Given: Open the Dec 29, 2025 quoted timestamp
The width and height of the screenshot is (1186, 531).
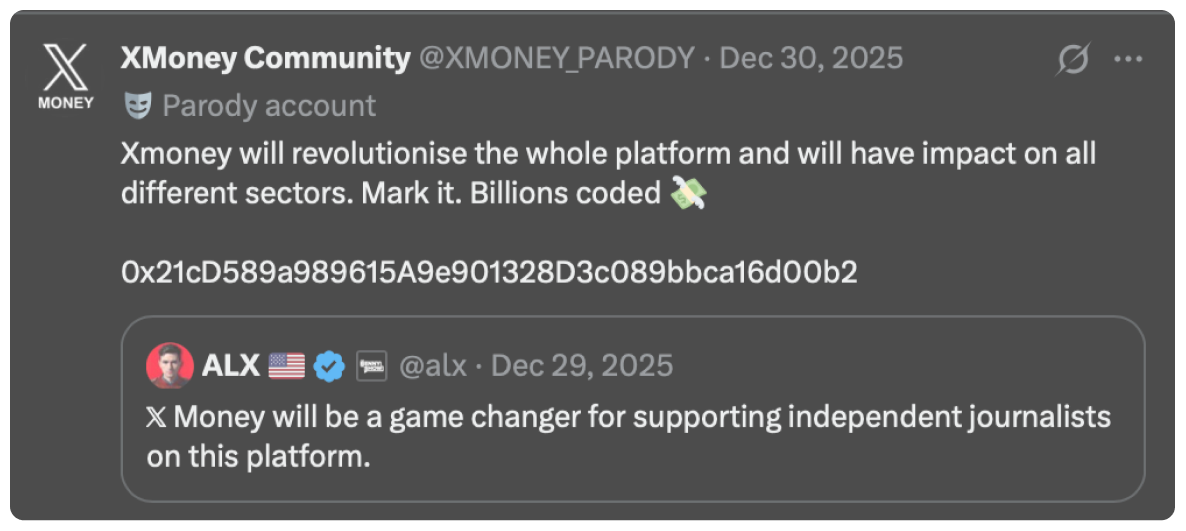Looking at the screenshot, I should [582, 366].
